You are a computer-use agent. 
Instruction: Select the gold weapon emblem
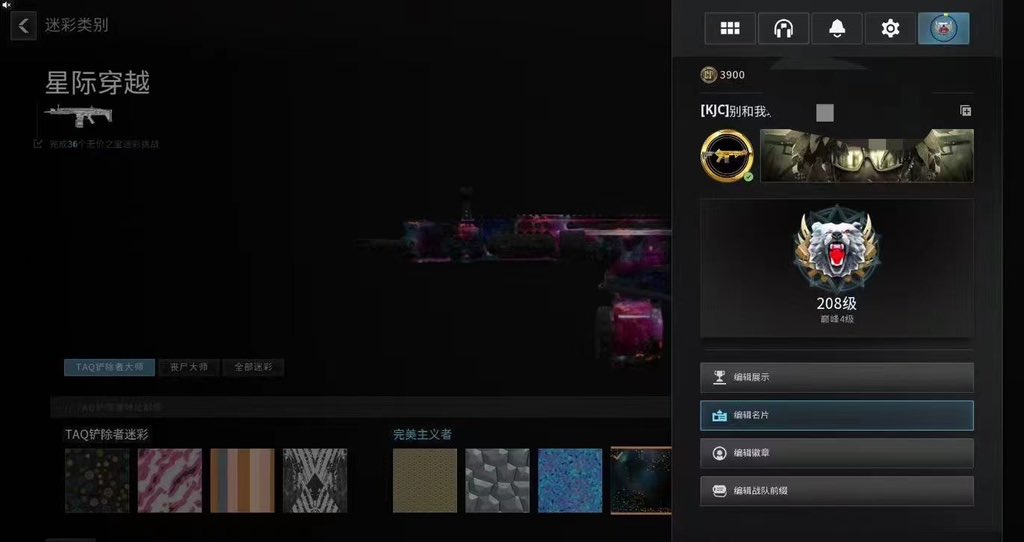tap(727, 155)
